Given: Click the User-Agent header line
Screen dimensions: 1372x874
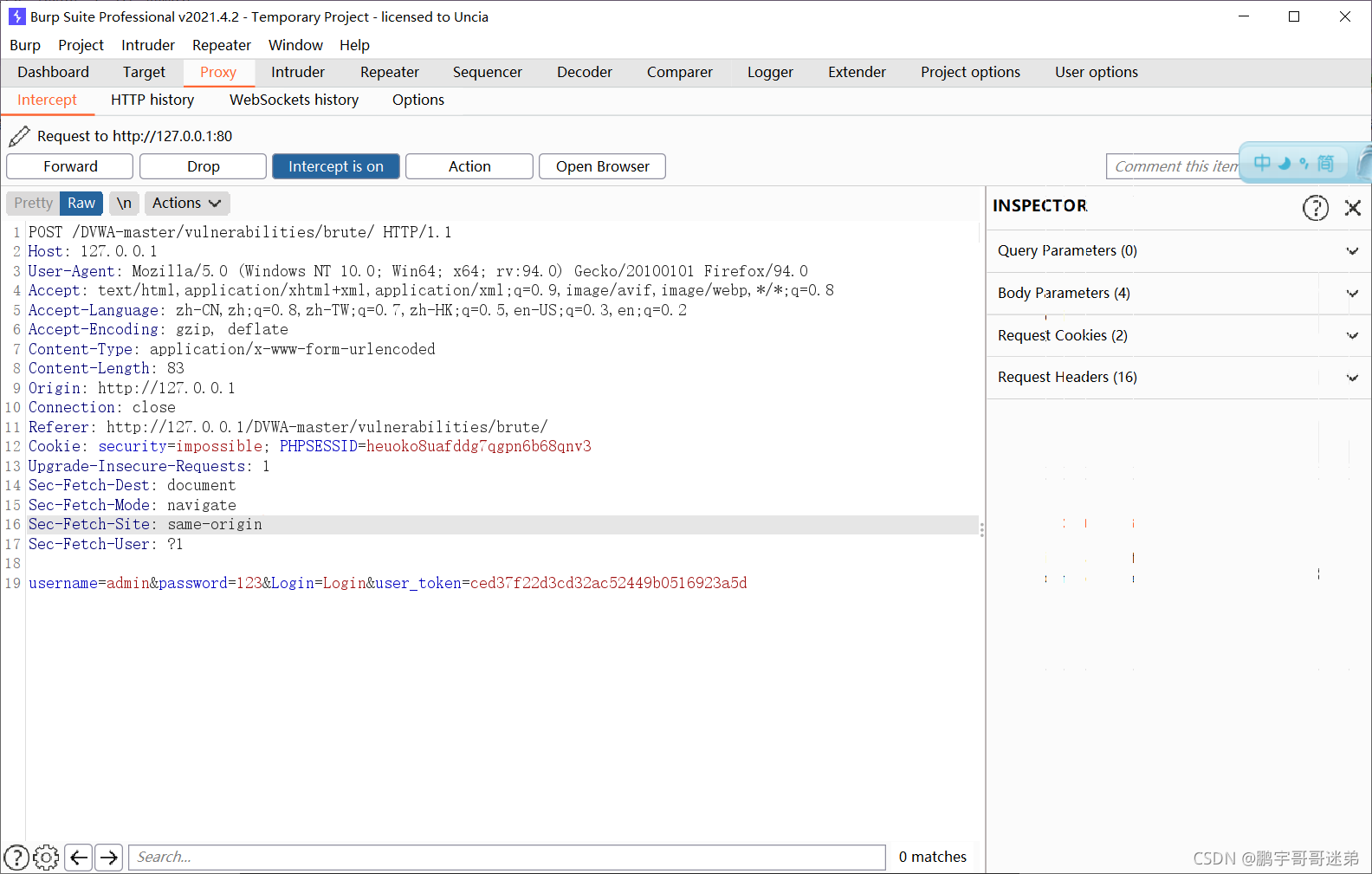Looking at the screenshot, I should [418, 271].
